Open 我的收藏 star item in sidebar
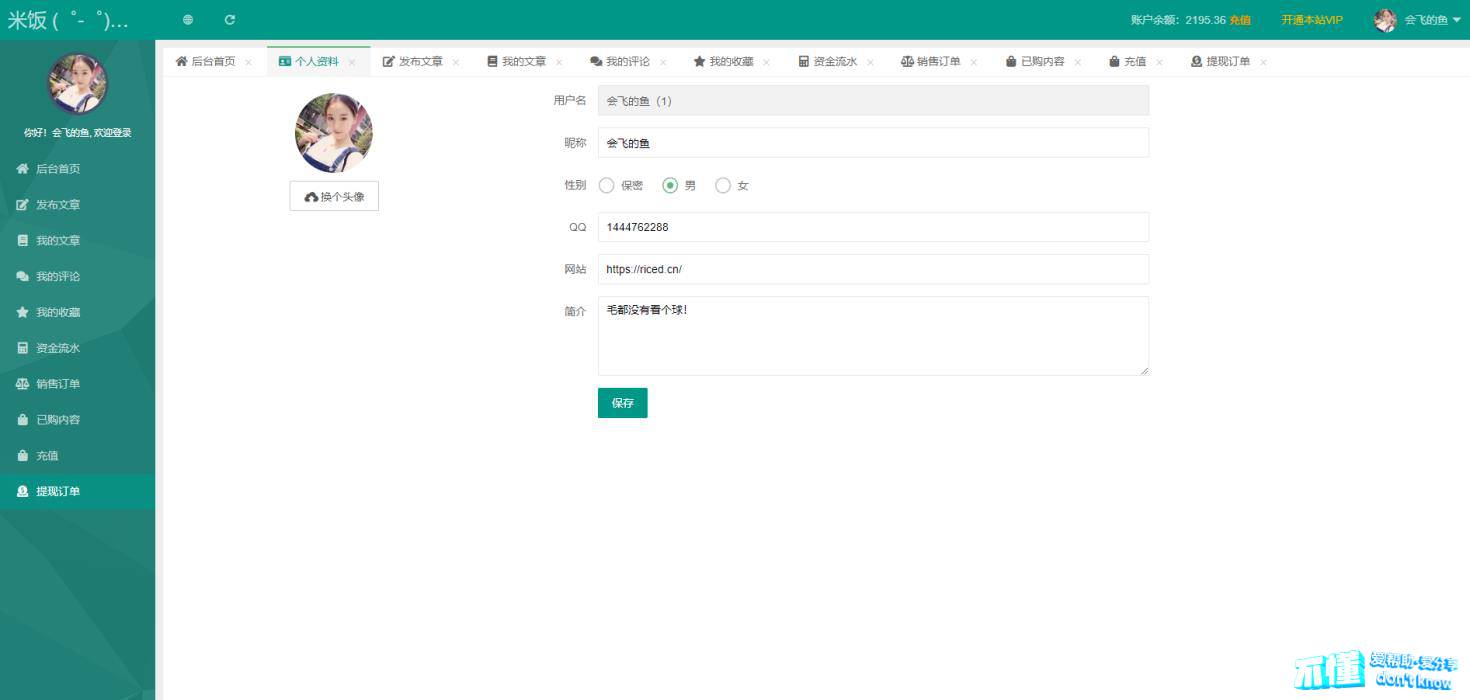The image size is (1470, 700). (57, 312)
